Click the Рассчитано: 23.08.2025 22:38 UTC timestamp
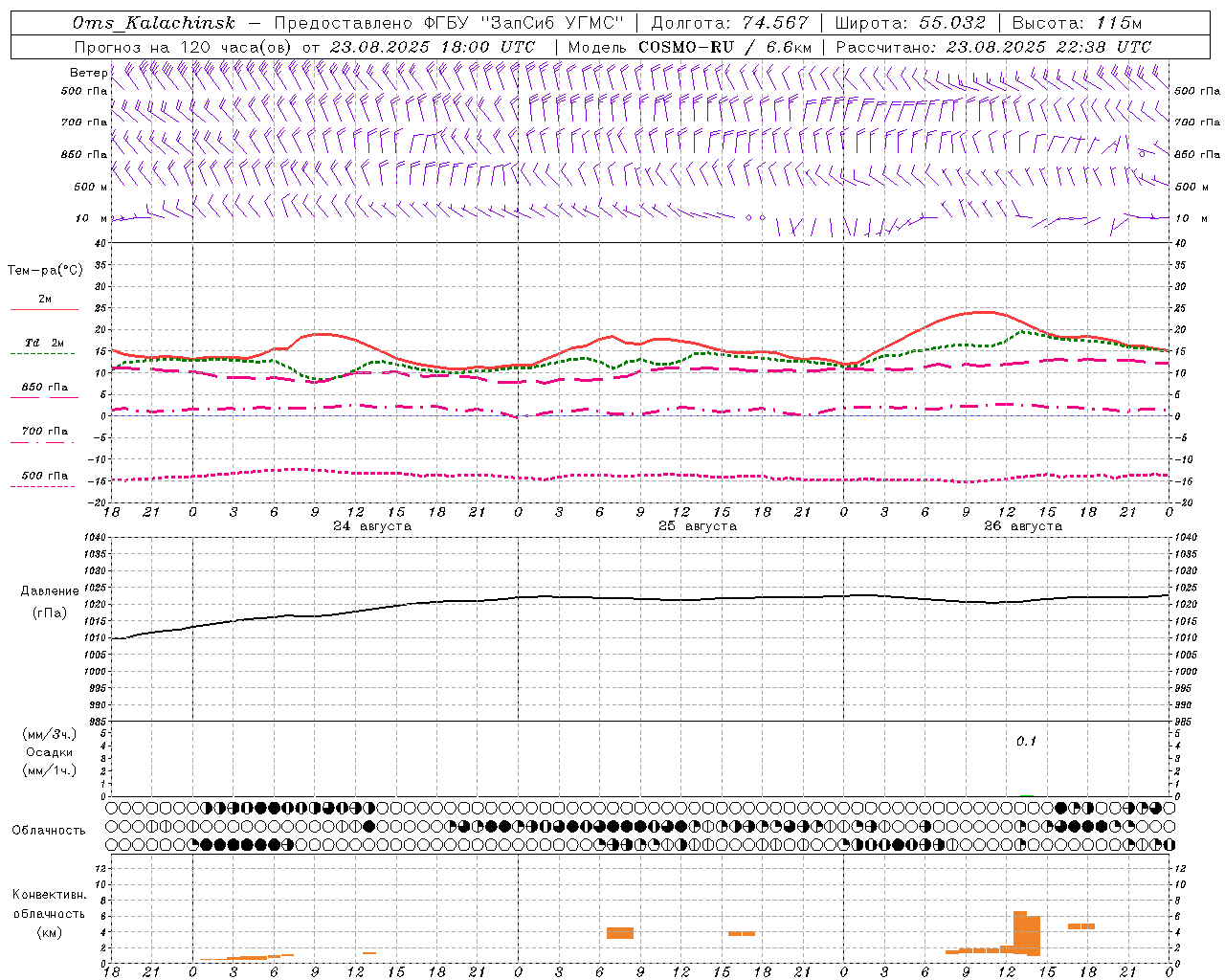This screenshot has height=980, width=1225. tap(993, 47)
